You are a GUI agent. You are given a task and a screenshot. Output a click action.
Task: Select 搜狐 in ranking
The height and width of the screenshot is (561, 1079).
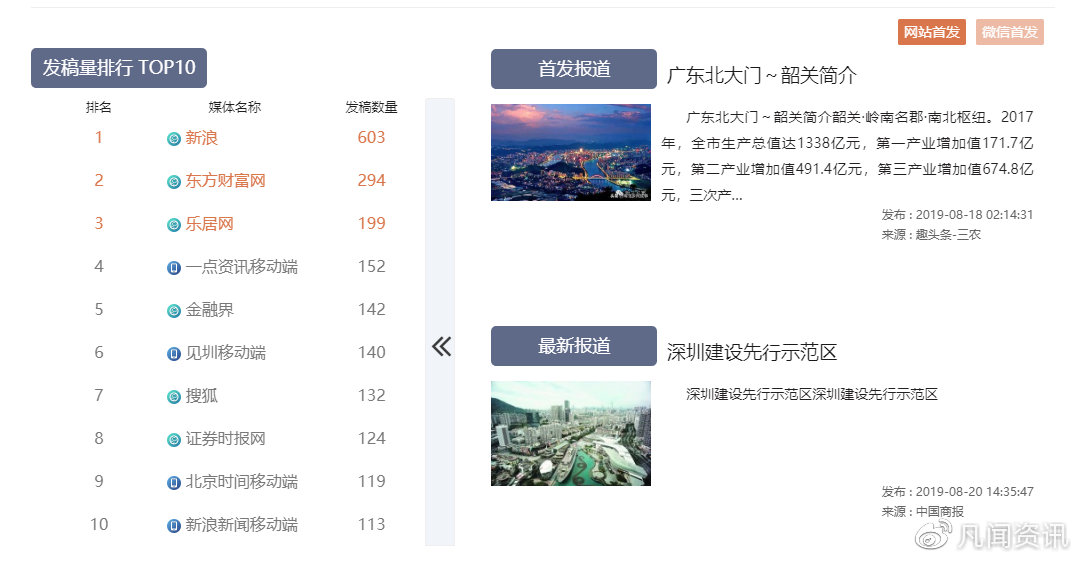[x=202, y=396]
